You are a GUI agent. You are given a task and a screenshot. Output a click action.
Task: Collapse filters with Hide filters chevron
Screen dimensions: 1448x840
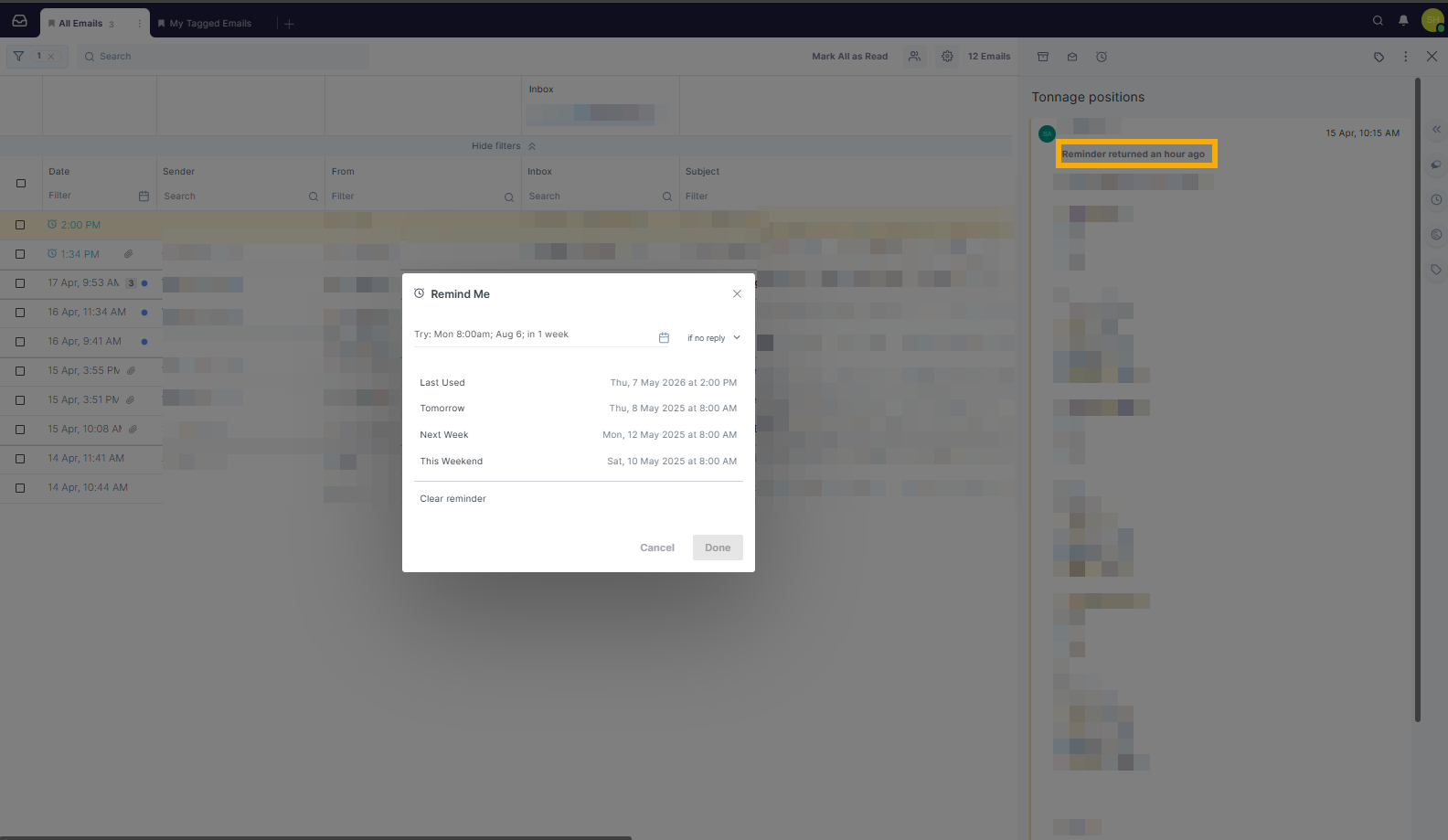point(531,146)
